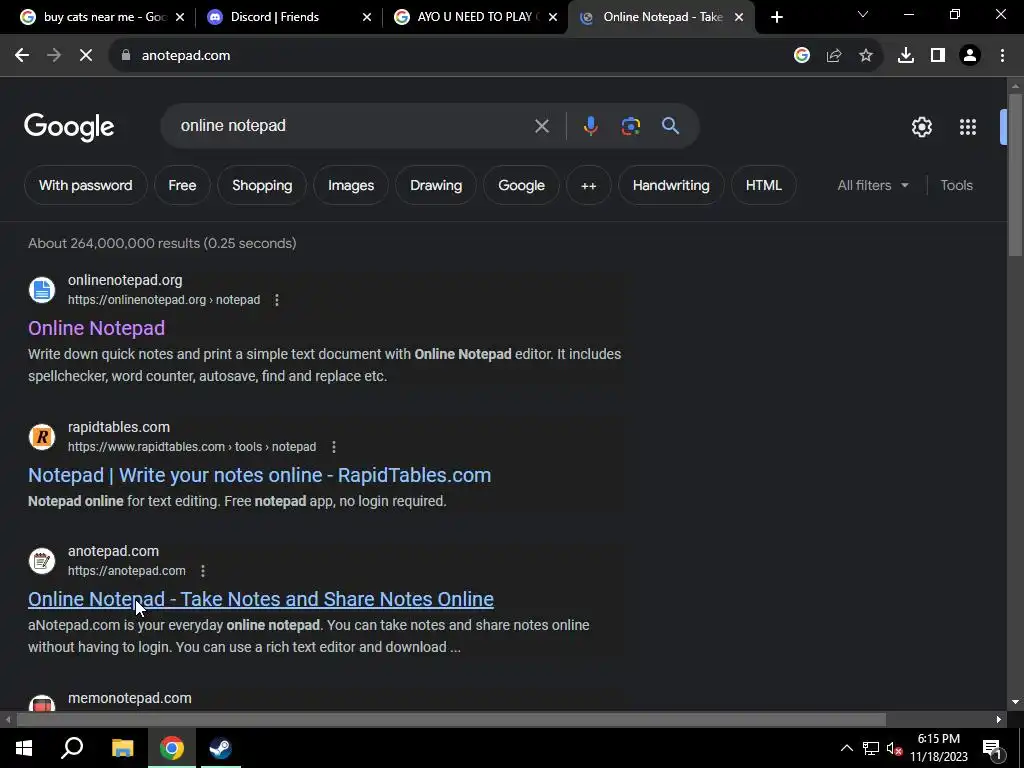
Task: Select the Handwriting filter chip
Action: pyautogui.click(x=671, y=185)
